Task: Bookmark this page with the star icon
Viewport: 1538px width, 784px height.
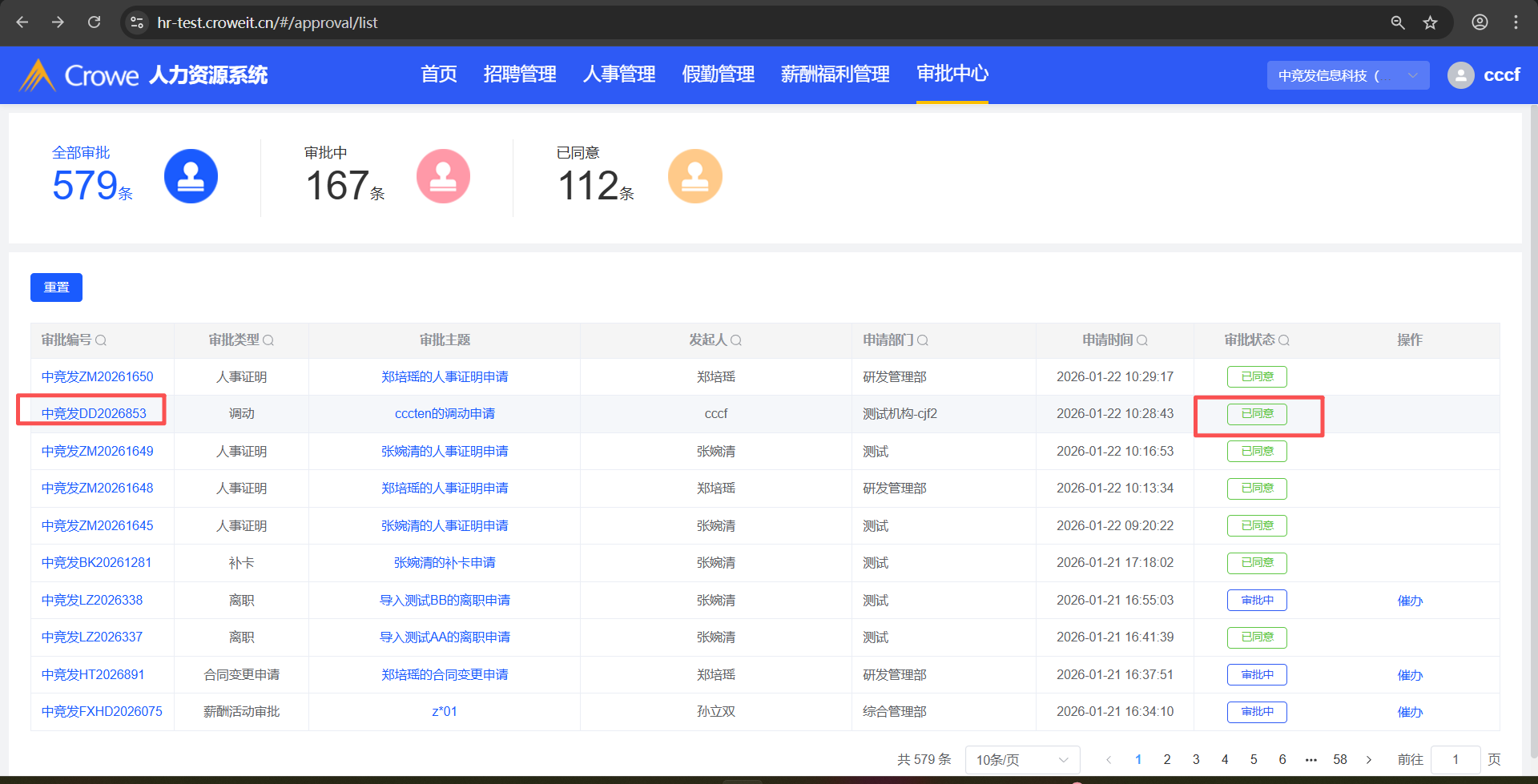Action: point(1430,22)
